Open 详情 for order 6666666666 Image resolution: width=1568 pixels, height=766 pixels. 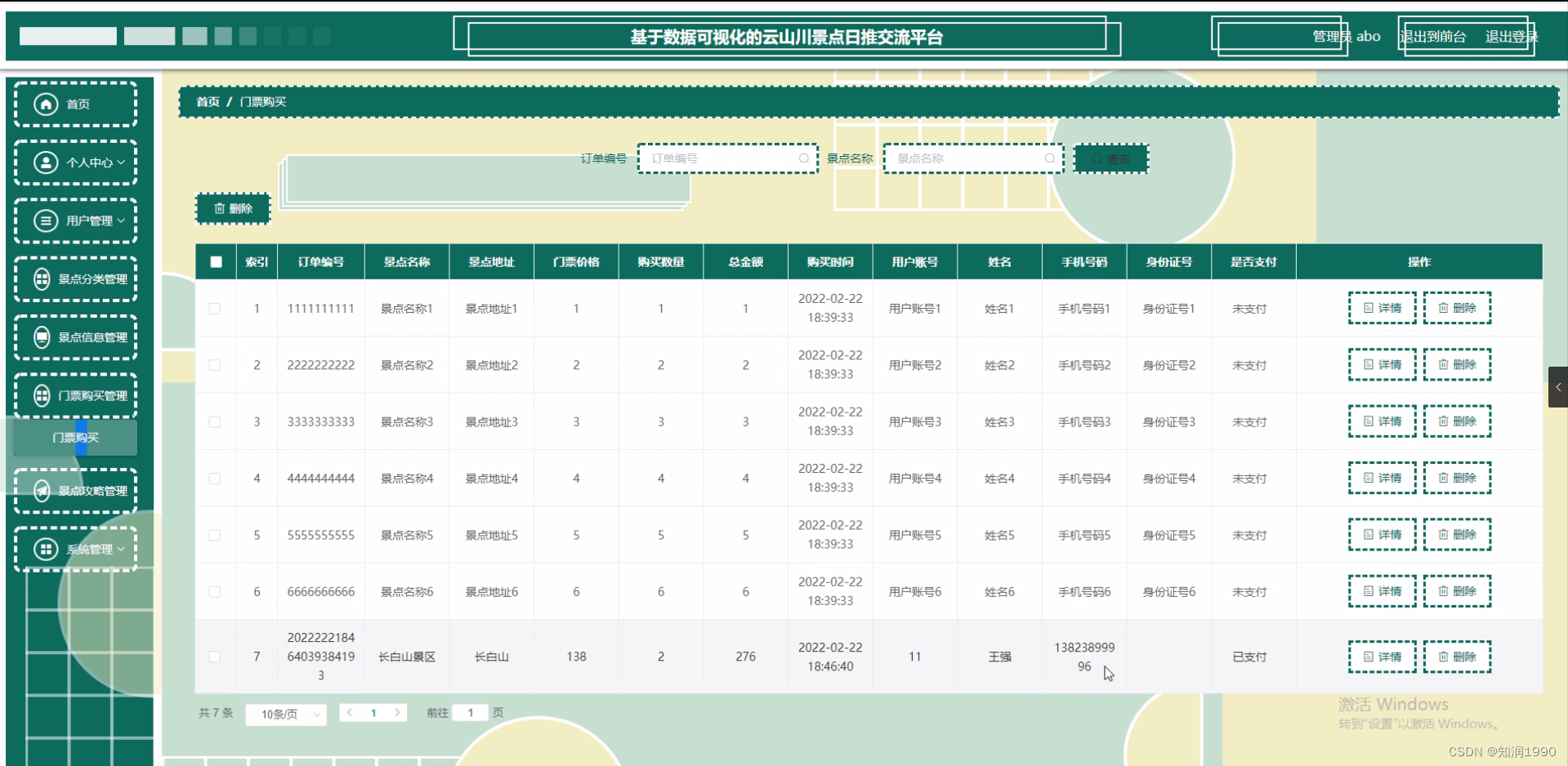1382,591
